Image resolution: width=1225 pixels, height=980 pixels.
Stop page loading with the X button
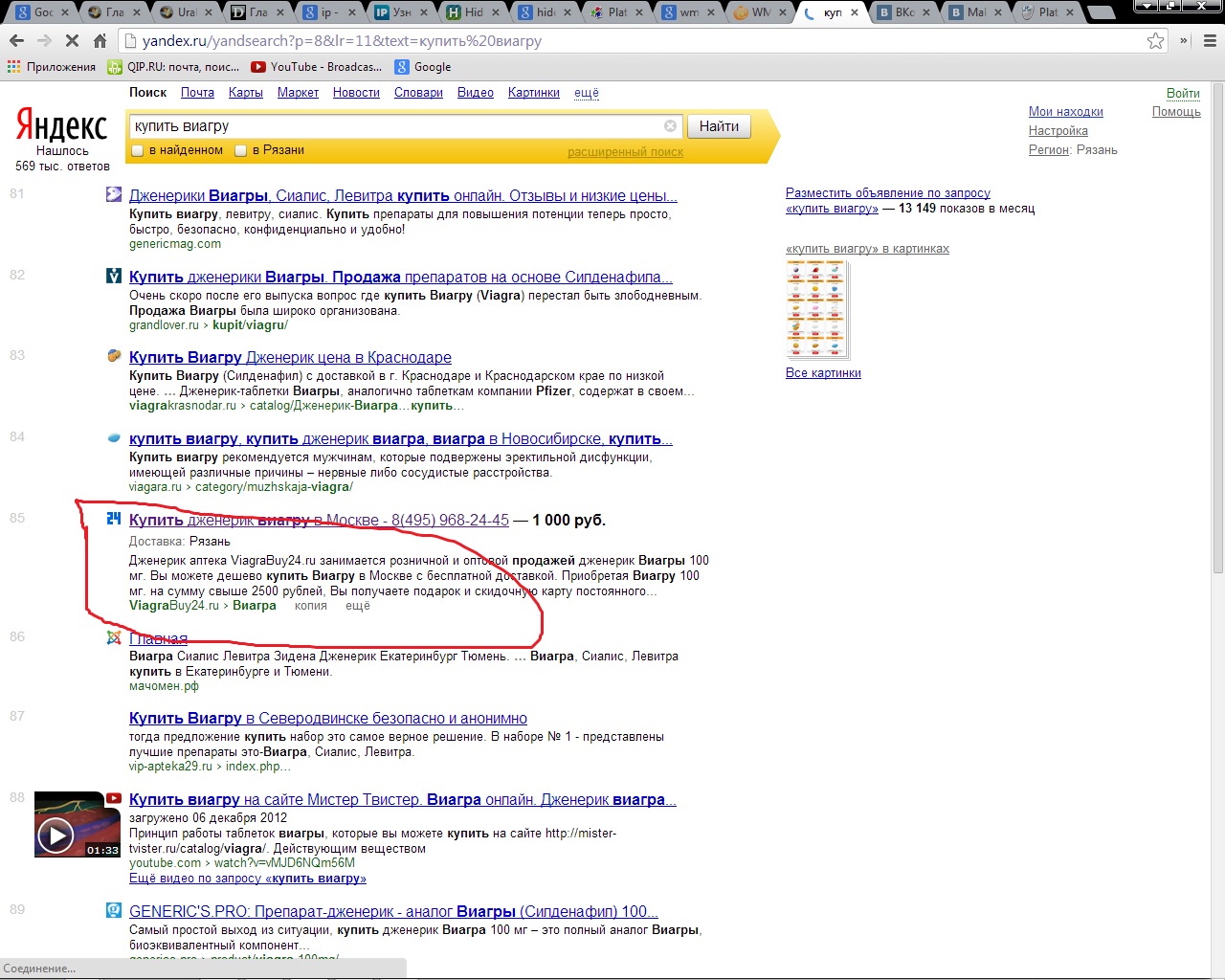[x=73, y=41]
